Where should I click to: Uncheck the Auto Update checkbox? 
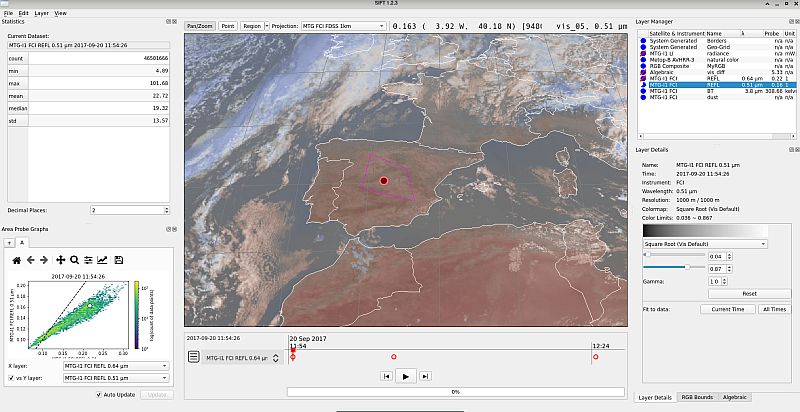click(98, 395)
